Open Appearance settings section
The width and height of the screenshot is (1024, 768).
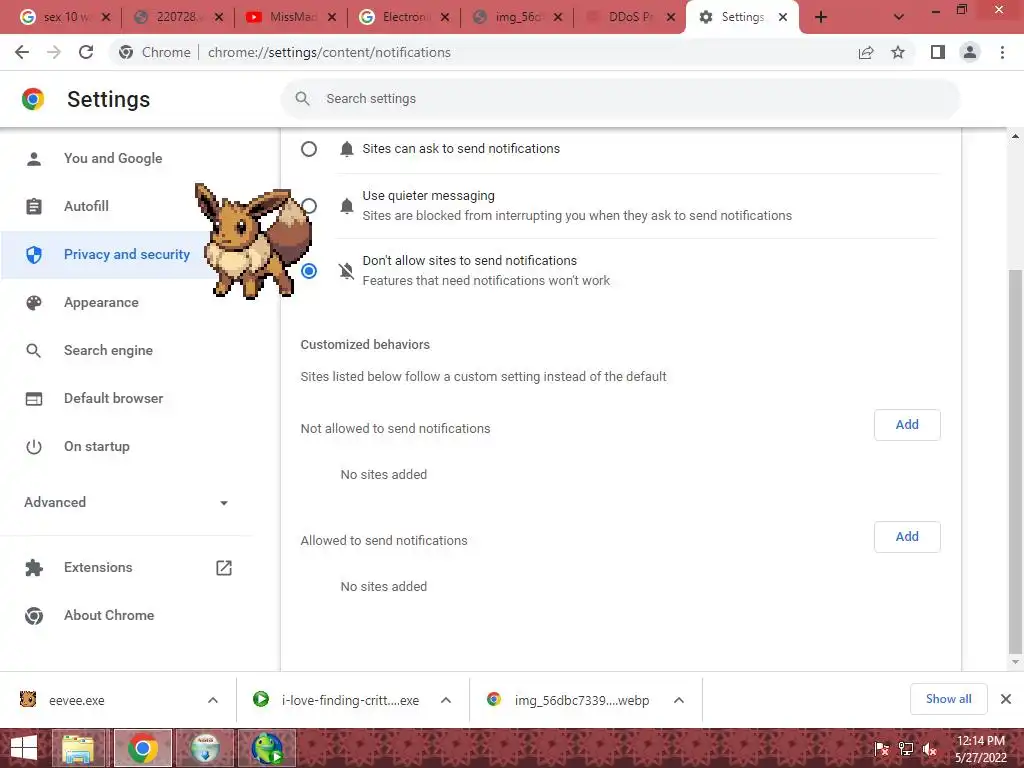tap(101, 302)
